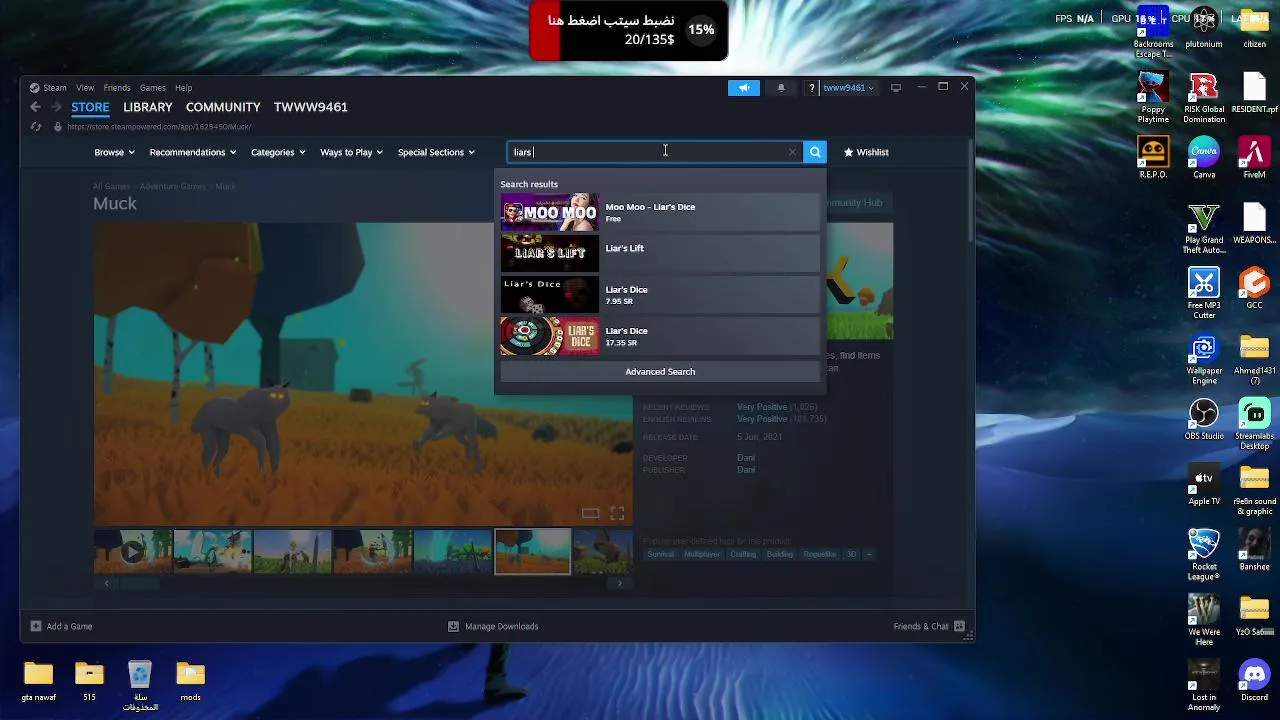The height and width of the screenshot is (720, 1280).
Task: Click the Add a Game plus icon
Action: tap(36, 626)
